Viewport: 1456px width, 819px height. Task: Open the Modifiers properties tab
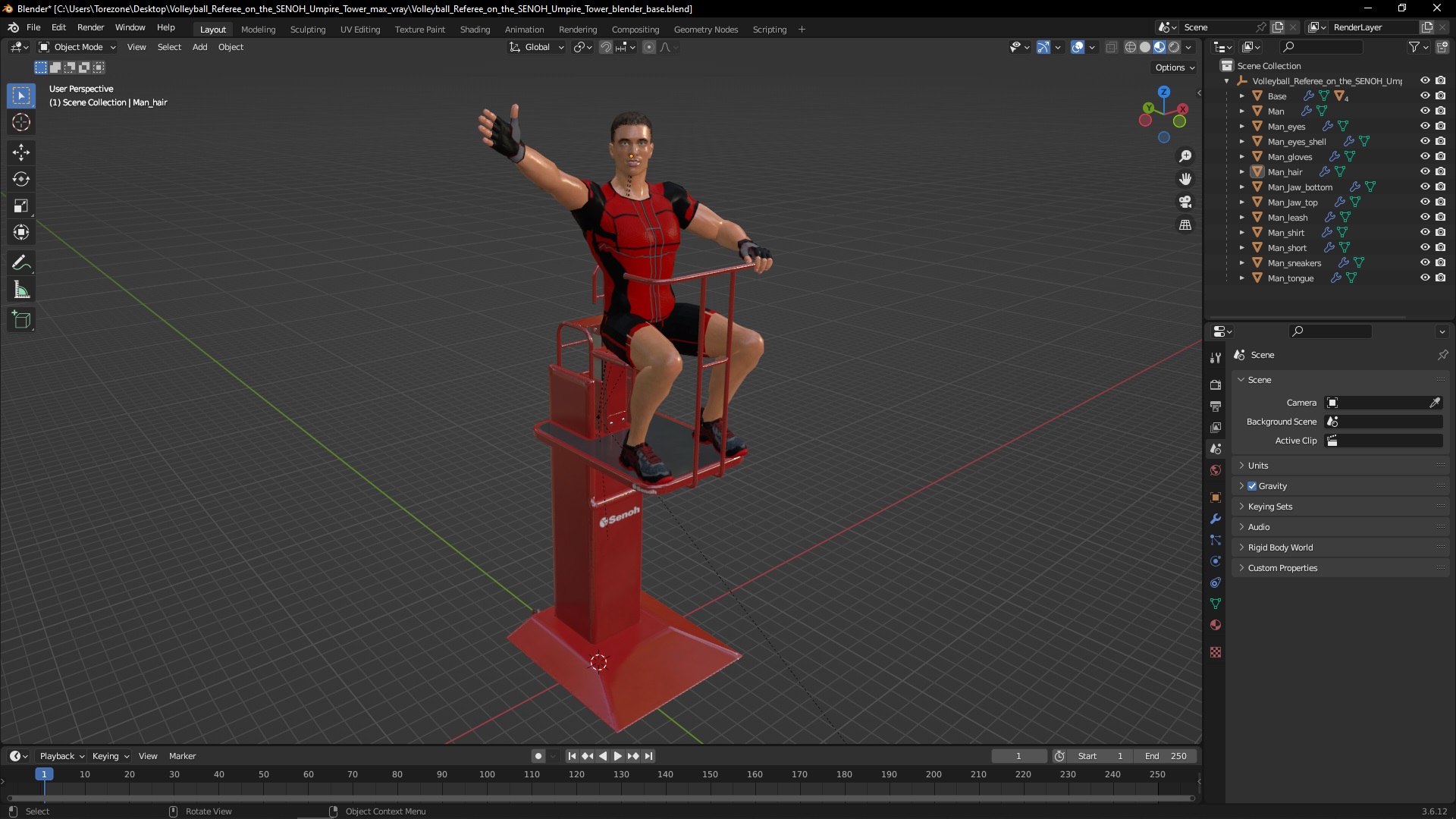point(1216,519)
